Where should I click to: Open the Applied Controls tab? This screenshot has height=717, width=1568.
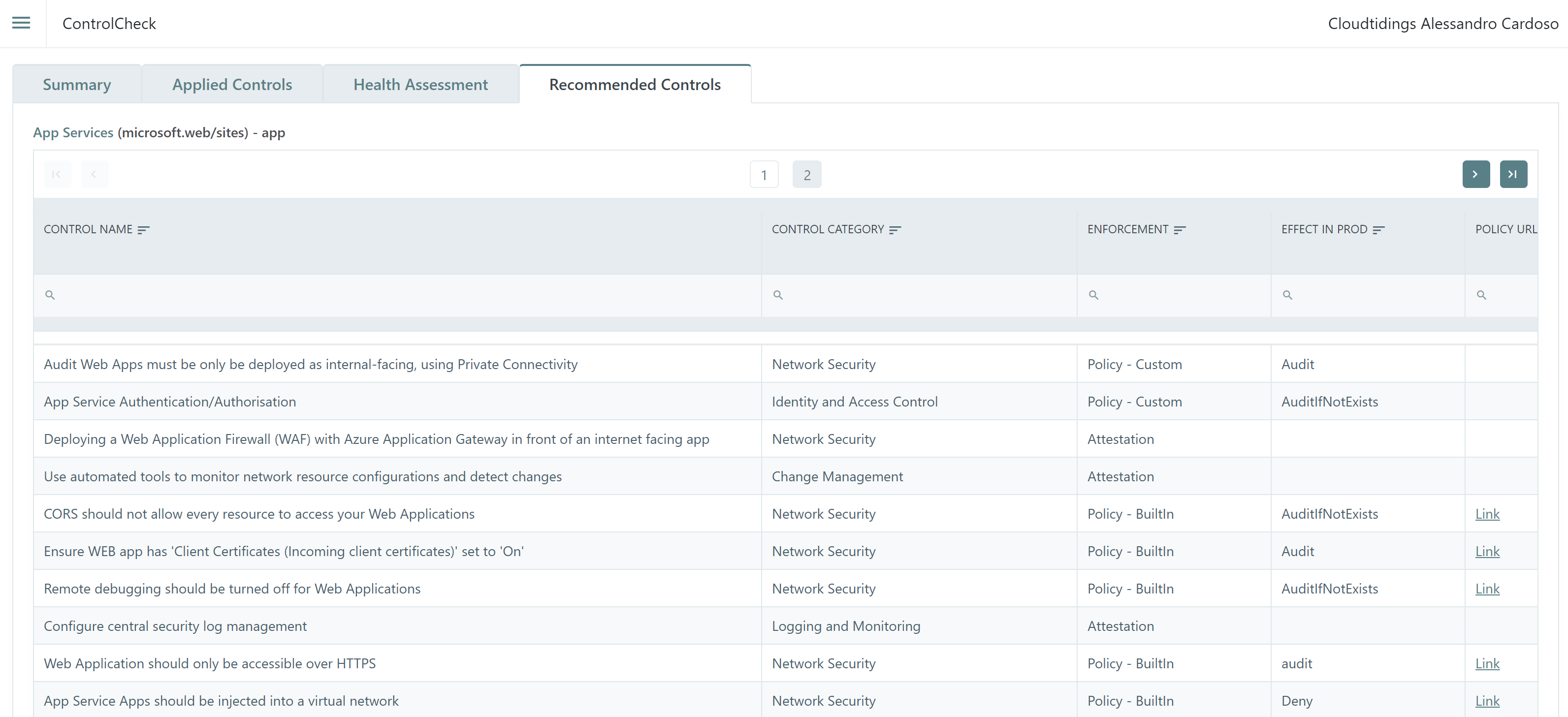(232, 85)
